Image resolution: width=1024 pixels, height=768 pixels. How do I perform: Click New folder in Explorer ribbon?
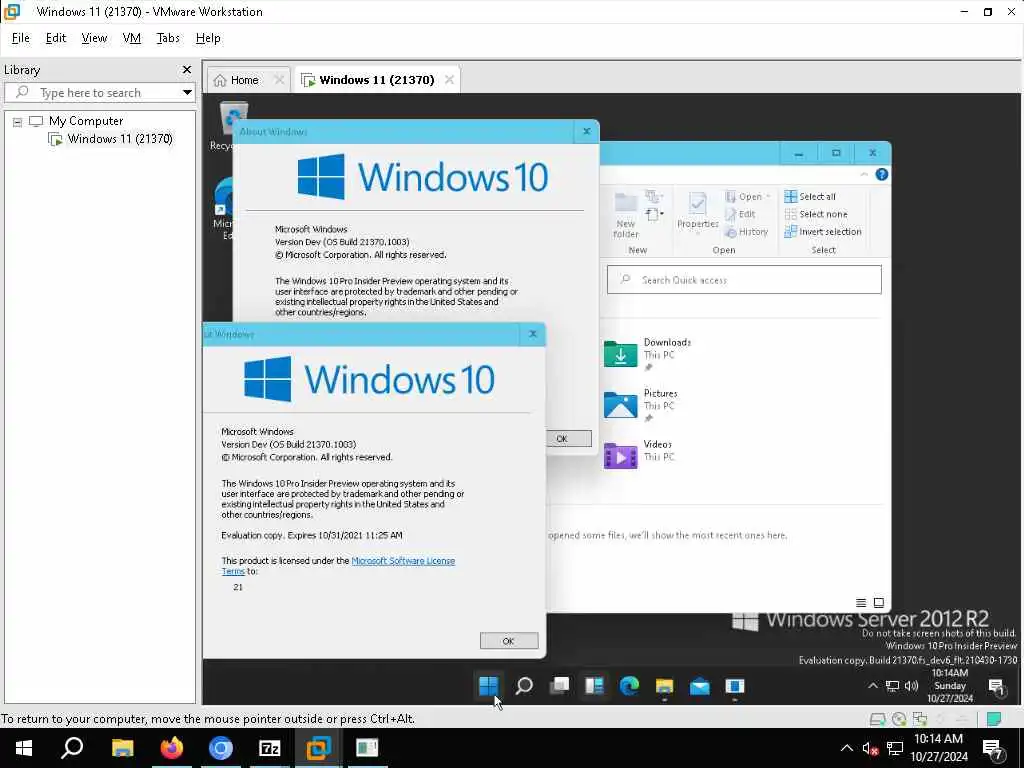[626, 216]
